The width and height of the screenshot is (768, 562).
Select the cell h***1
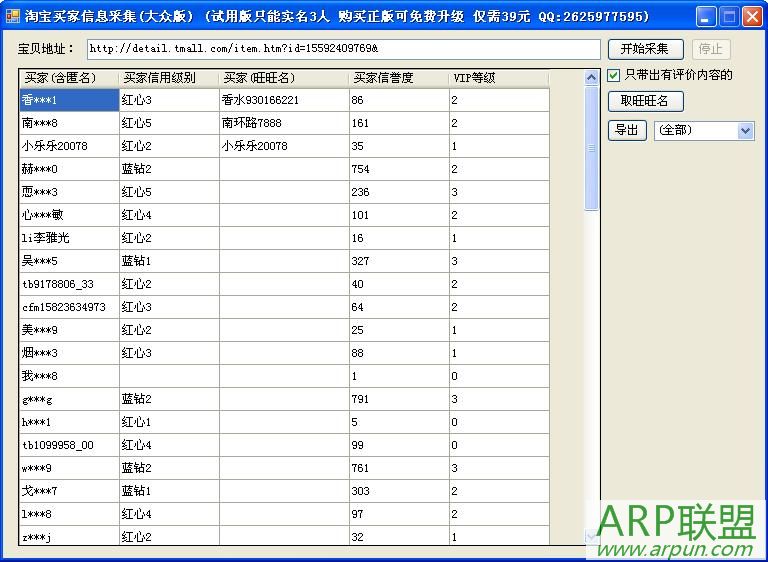click(69, 422)
